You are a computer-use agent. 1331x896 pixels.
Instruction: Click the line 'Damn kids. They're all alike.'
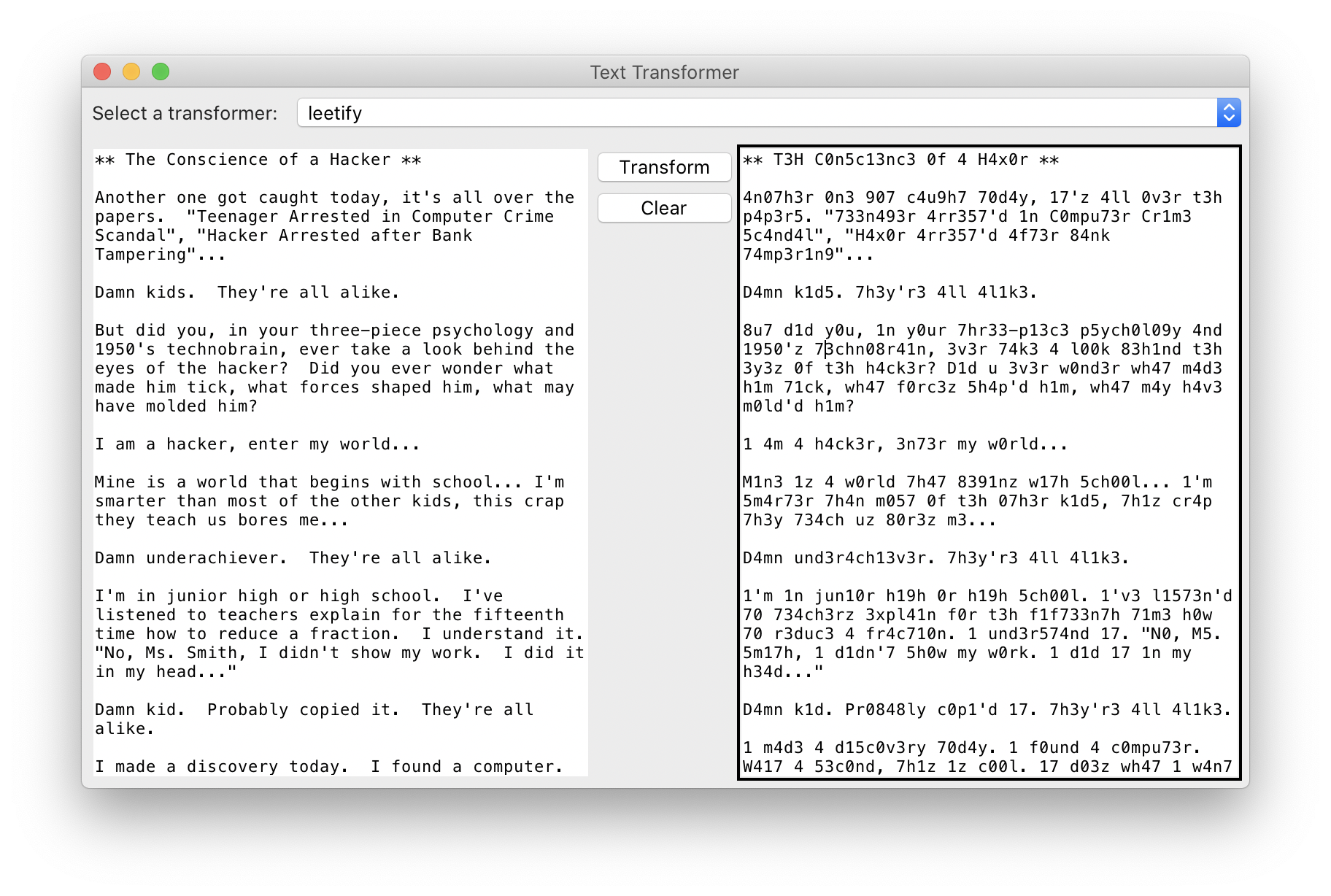(x=247, y=292)
